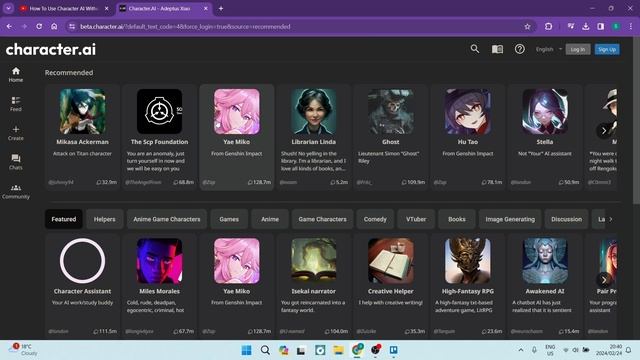
Task: Click the address bar URL field
Action: (x=294, y=27)
